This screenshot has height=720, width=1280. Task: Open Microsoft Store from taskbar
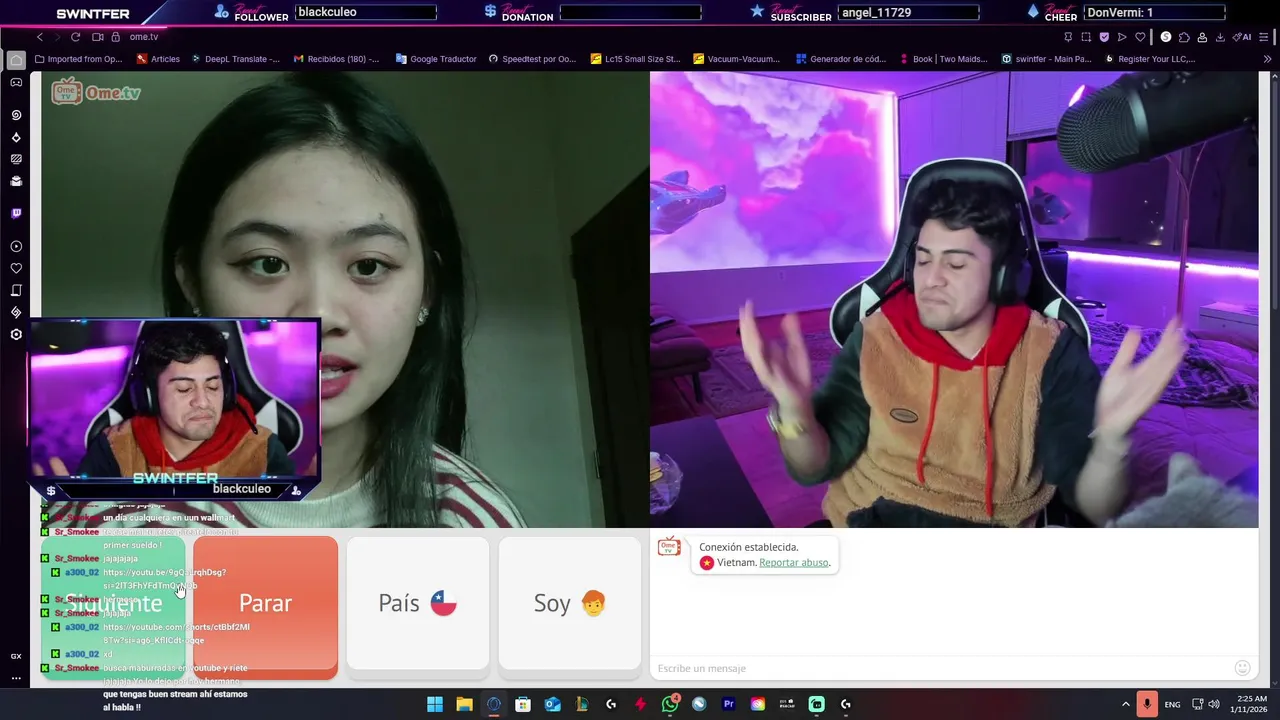pyautogui.click(x=523, y=704)
